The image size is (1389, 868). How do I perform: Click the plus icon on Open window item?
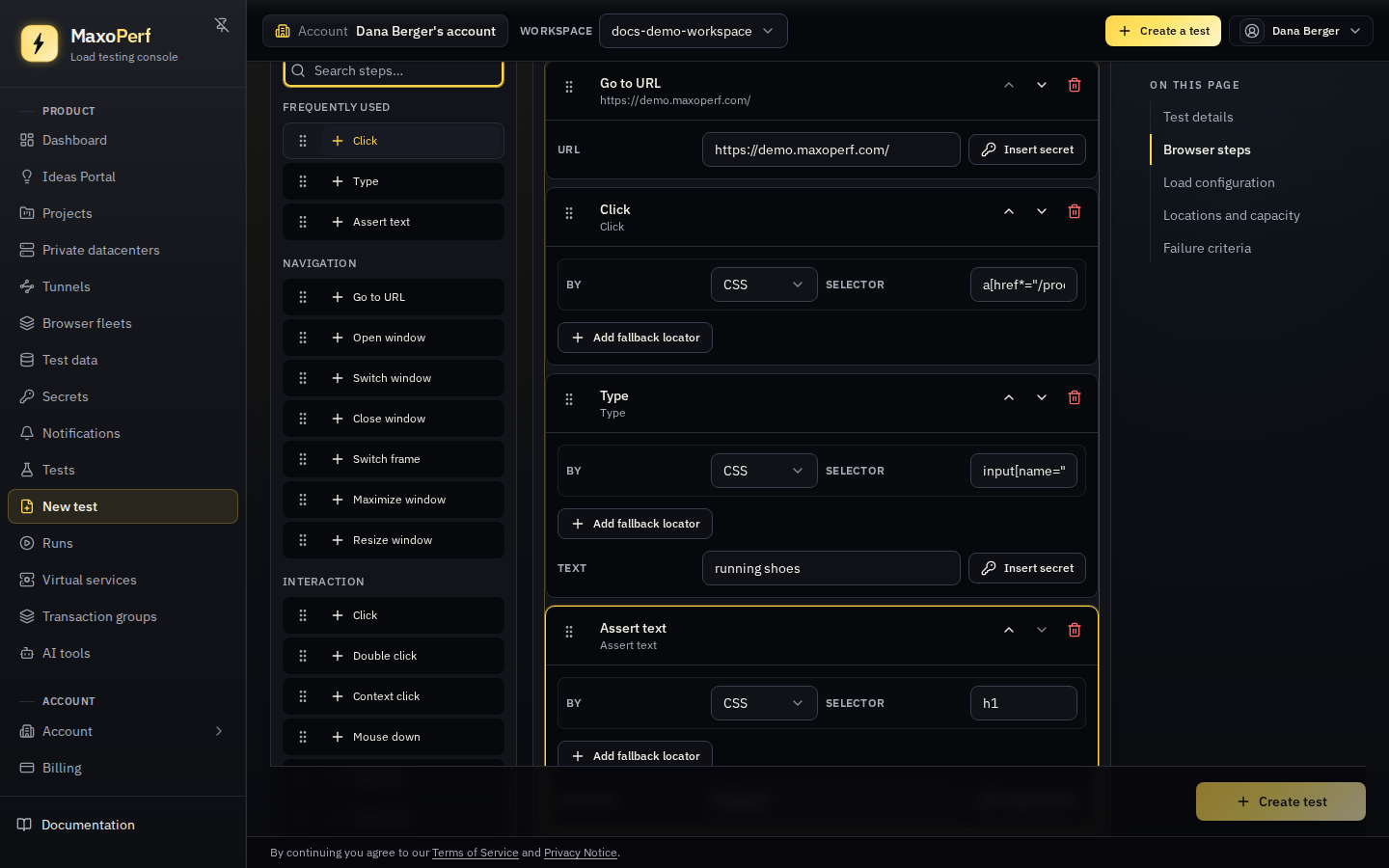[338, 338]
